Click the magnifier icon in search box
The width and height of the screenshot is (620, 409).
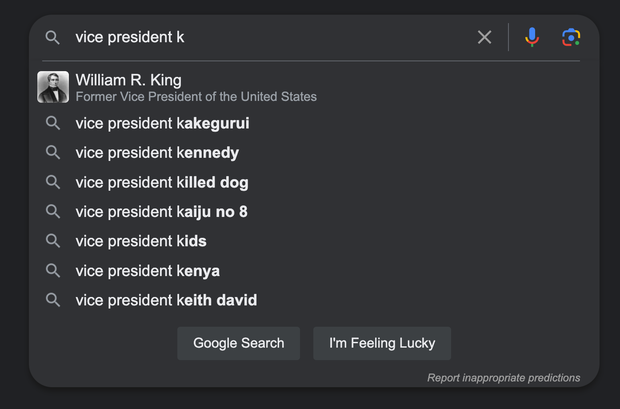(53, 37)
